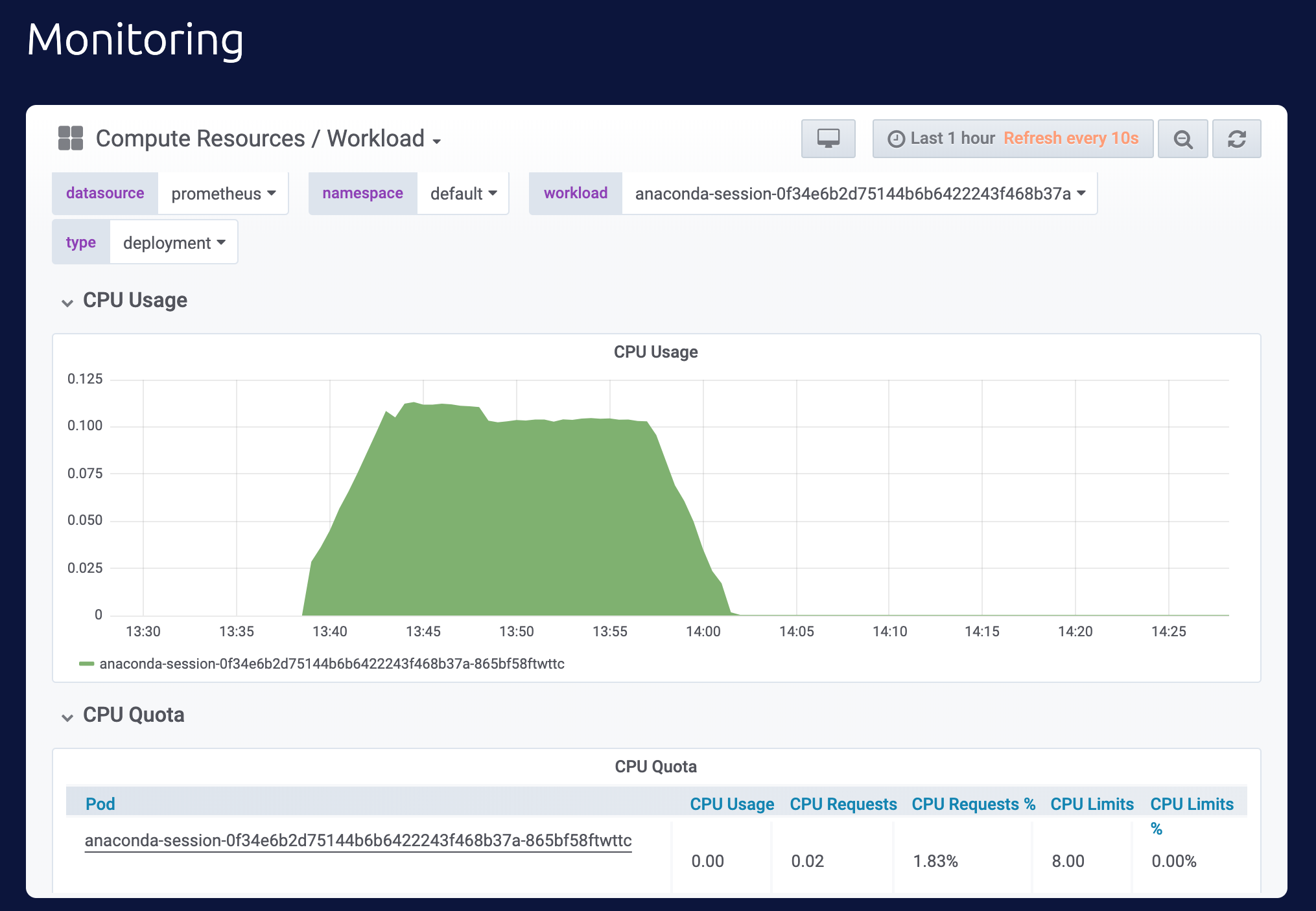This screenshot has height=911, width=1316.
Task: Toggle the anaconda-session series in the chart legend
Action: (331, 663)
